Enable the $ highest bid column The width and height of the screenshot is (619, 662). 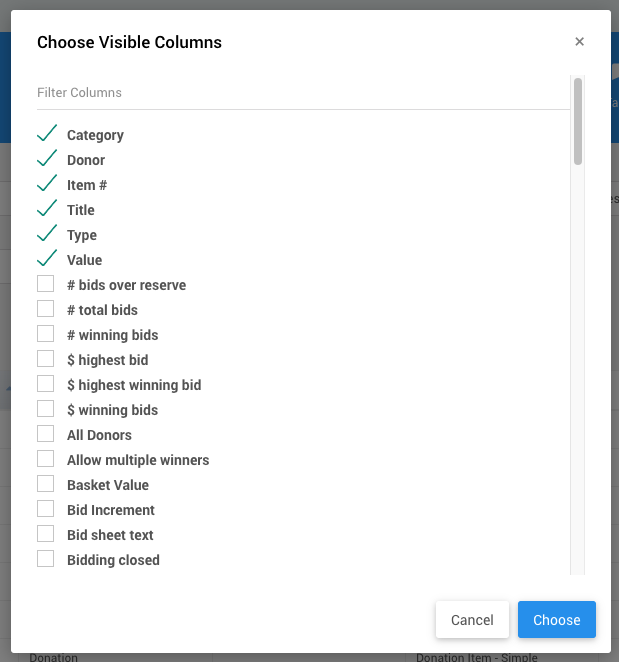46,359
